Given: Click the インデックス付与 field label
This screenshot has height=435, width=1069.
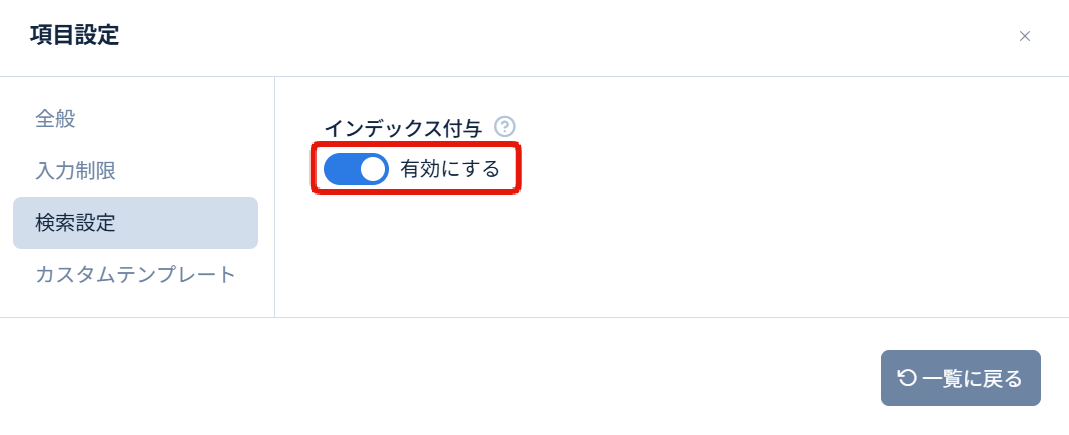Looking at the screenshot, I should click(403, 128).
